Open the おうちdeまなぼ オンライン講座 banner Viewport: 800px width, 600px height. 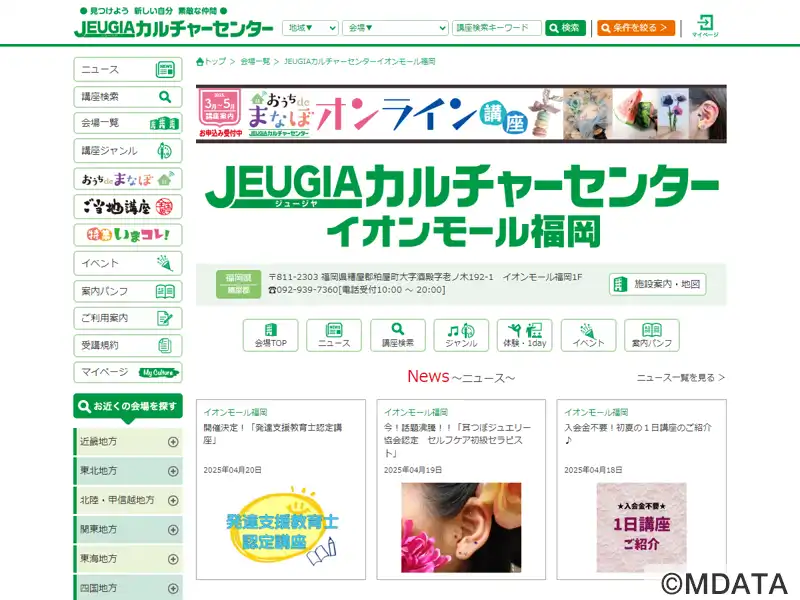click(x=461, y=114)
